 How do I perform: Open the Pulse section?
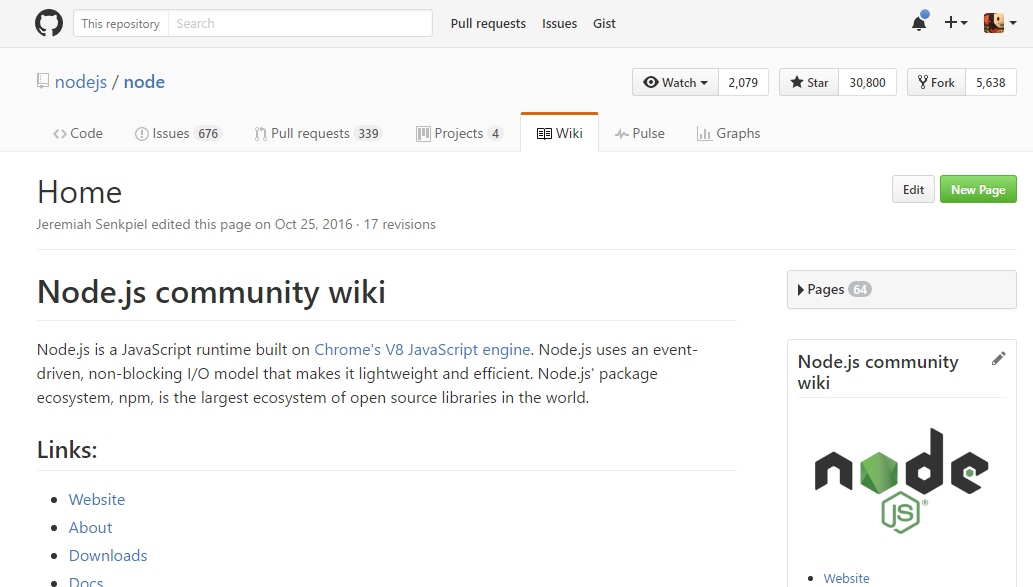coord(640,132)
